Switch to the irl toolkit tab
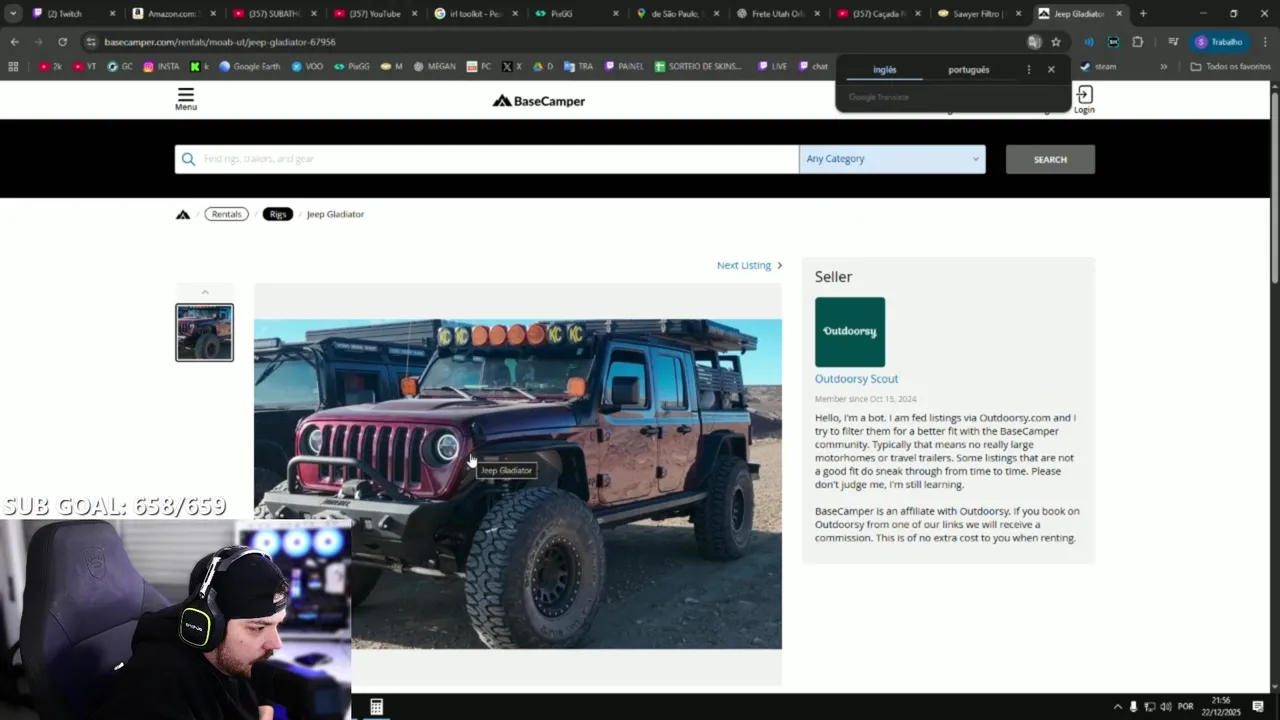 (474, 14)
